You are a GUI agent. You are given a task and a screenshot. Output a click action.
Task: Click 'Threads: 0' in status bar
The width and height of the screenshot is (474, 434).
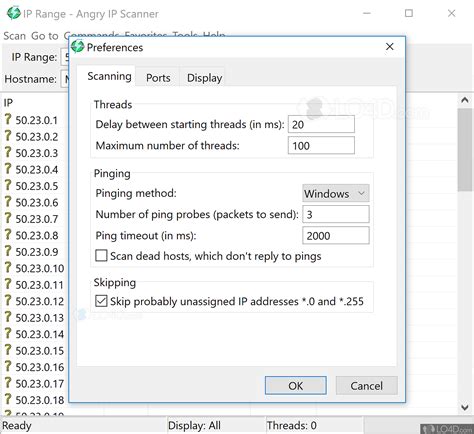click(292, 425)
